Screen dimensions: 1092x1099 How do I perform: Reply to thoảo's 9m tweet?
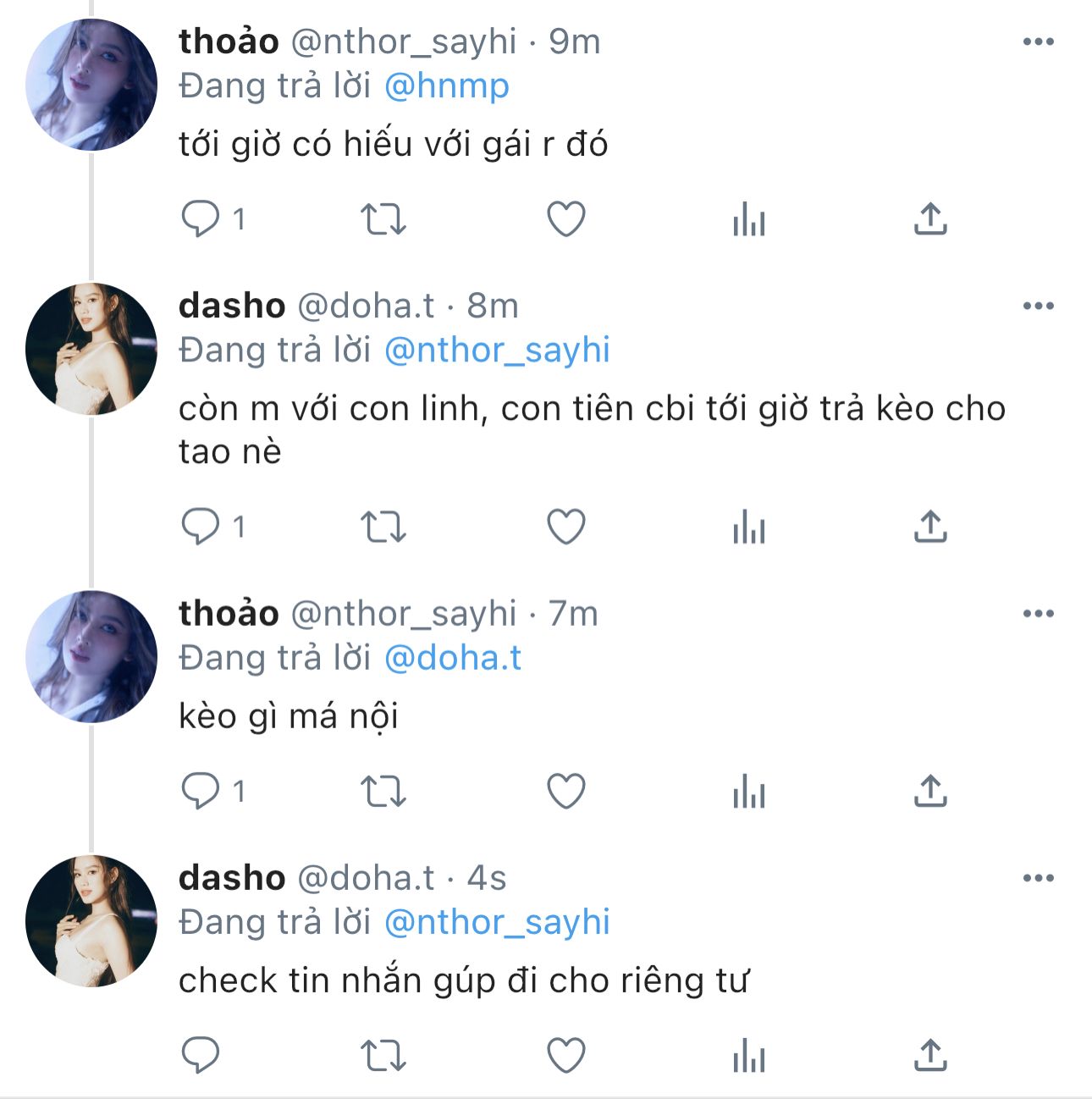(201, 219)
